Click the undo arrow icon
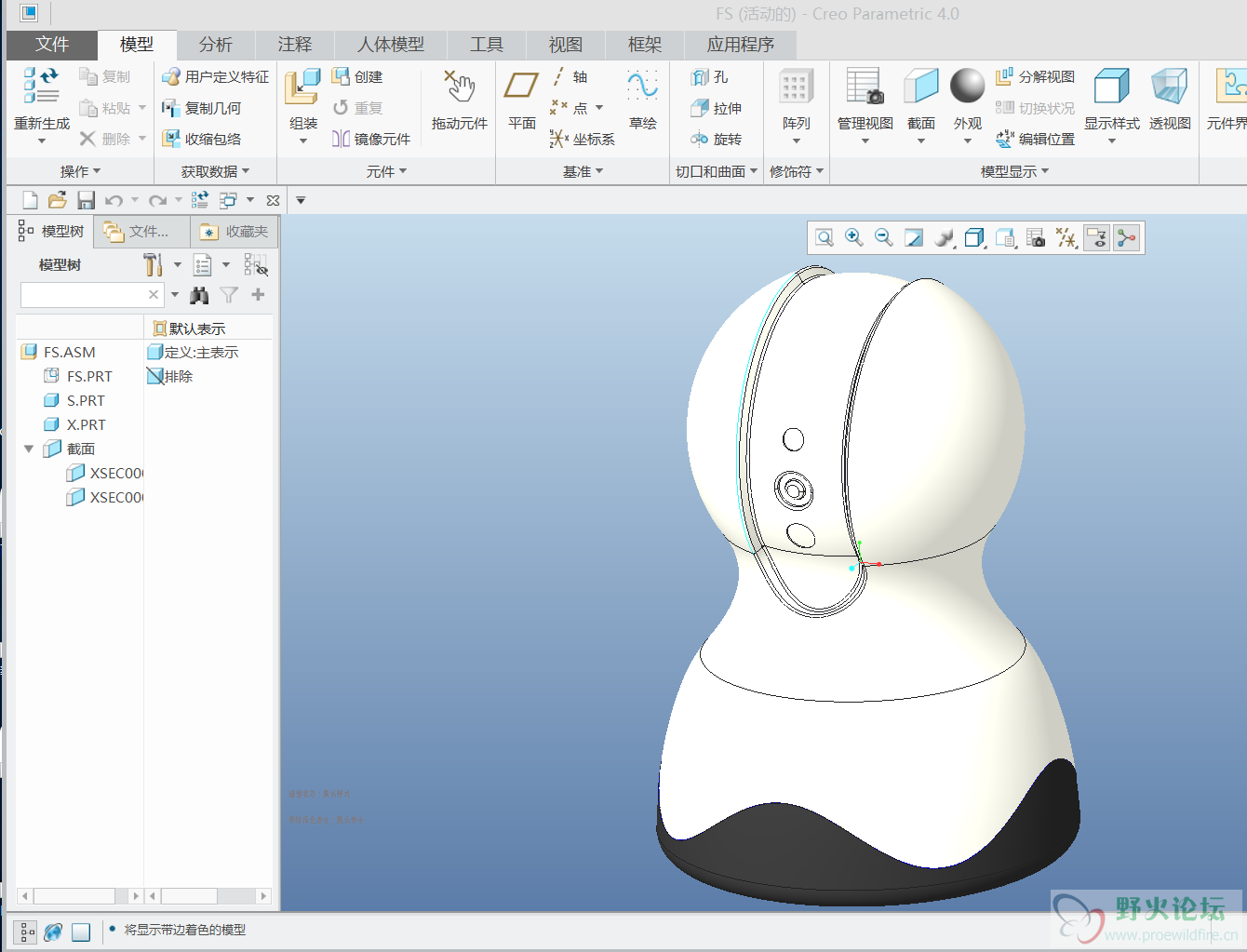The image size is (1247, 952). (114, 200)
